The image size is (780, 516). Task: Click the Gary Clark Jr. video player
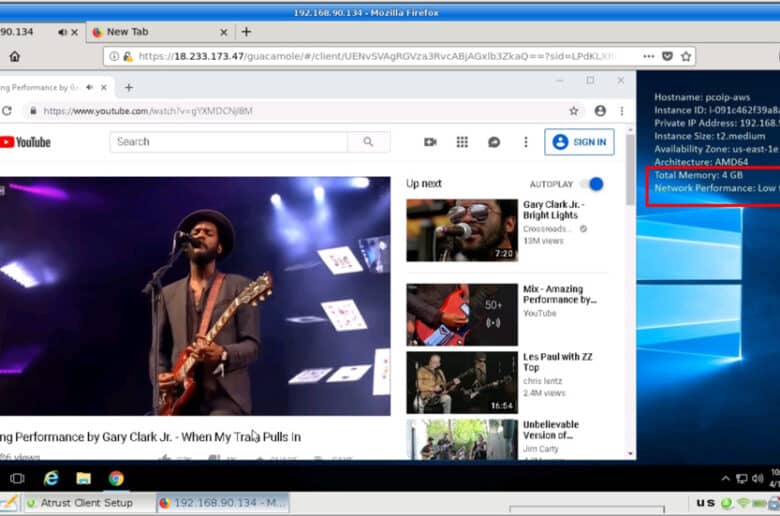[195, 296]
